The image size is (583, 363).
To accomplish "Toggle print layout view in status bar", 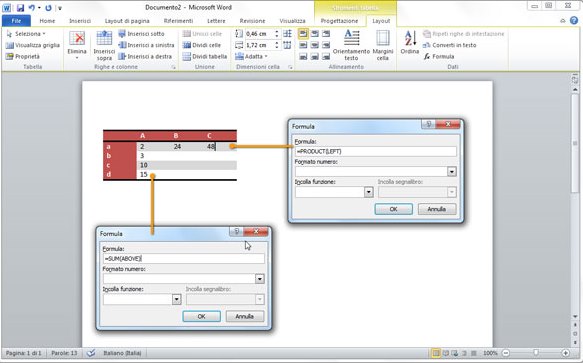I will point(435,353).
